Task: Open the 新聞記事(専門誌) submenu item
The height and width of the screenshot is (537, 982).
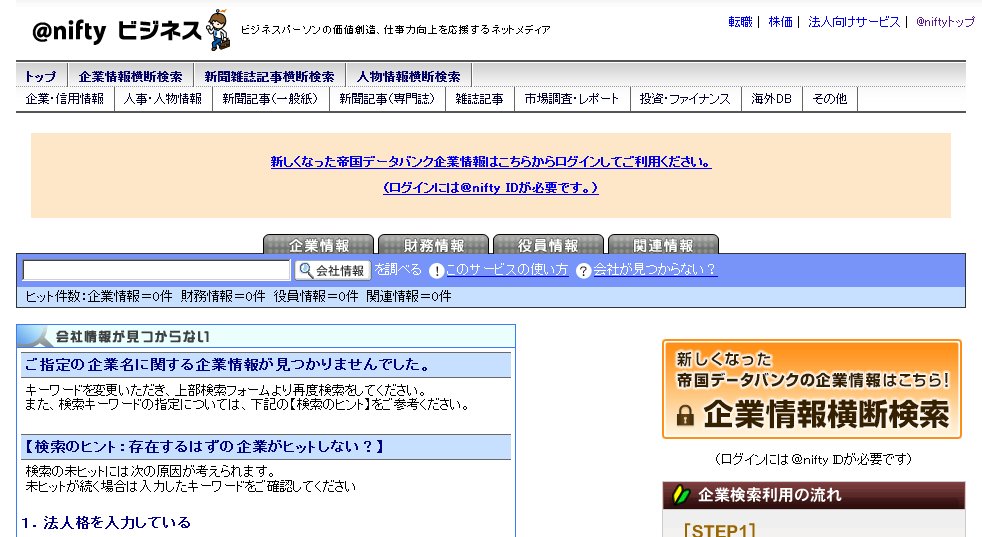Action: tap(387, 99)
